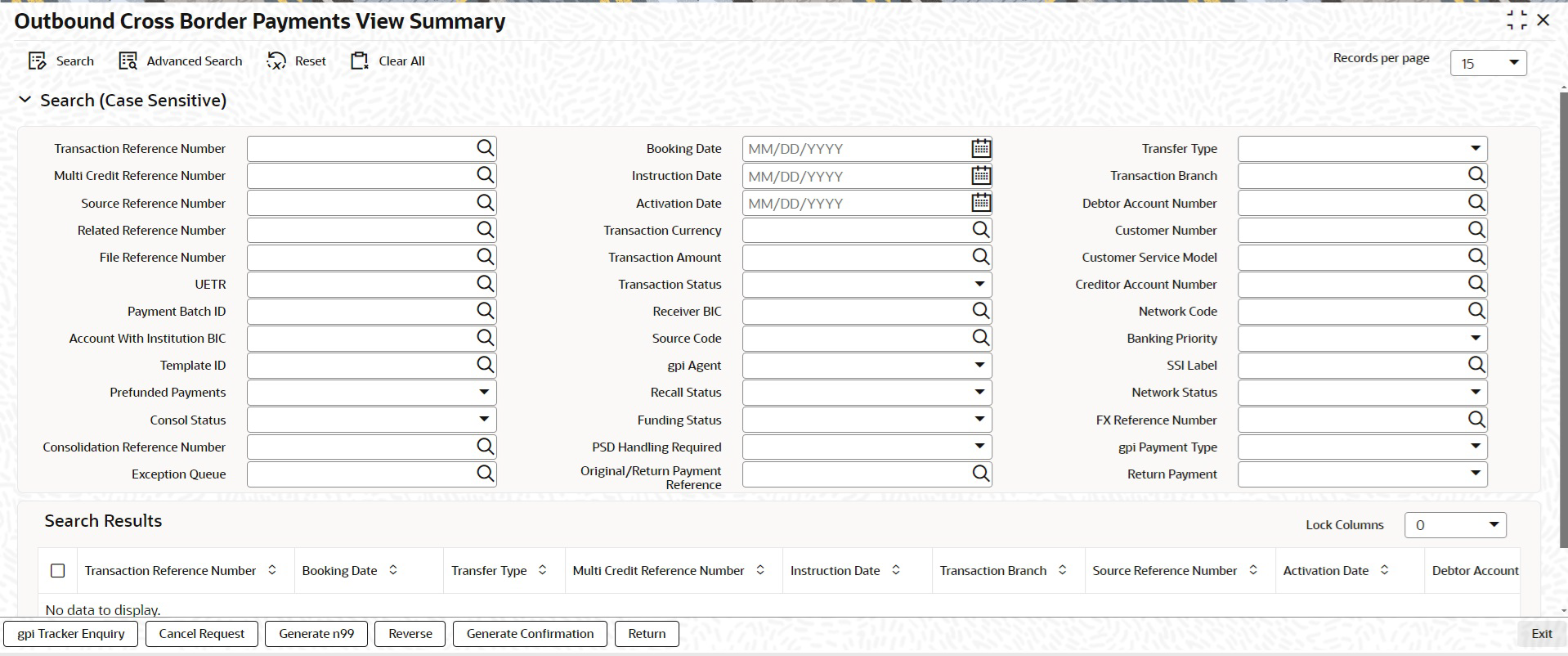Screen dimensions: 1568x656
Task: Change the Records per page dropdown
Action: [1489, 63]
